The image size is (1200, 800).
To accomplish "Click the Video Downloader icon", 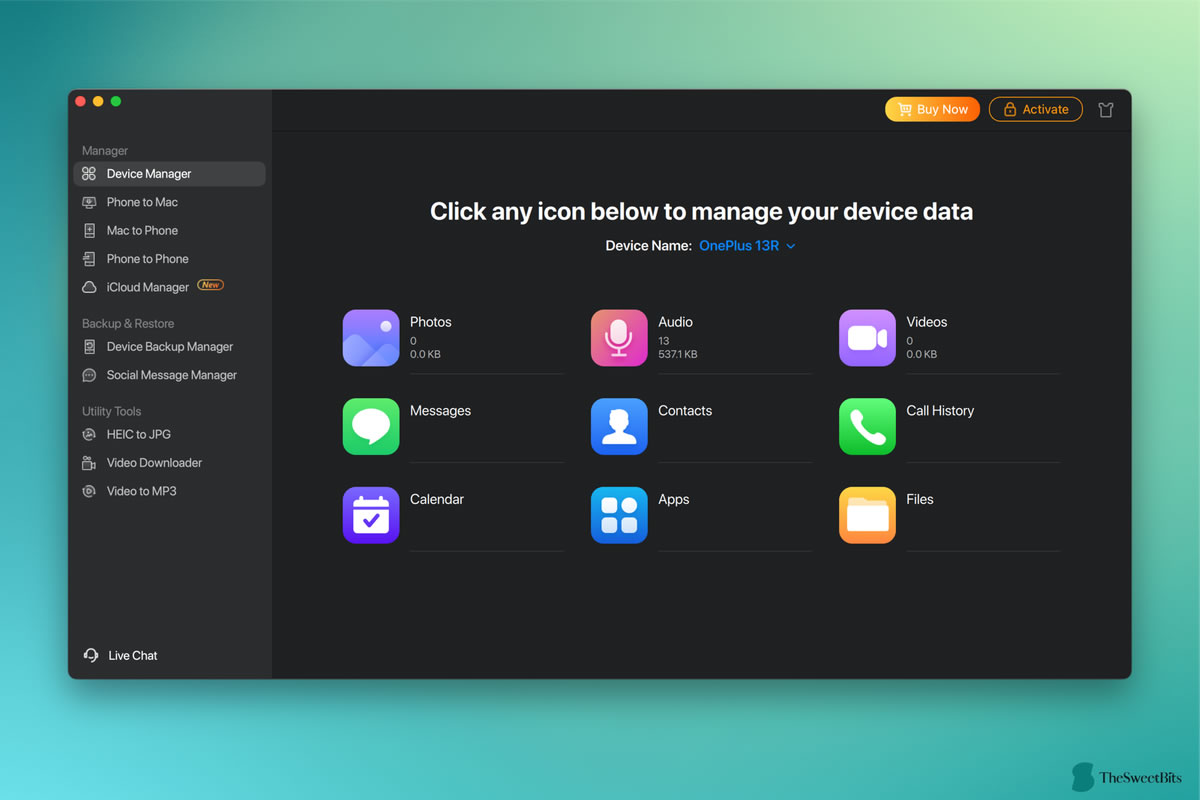I will pyautogui.click(x=89, y=463).
